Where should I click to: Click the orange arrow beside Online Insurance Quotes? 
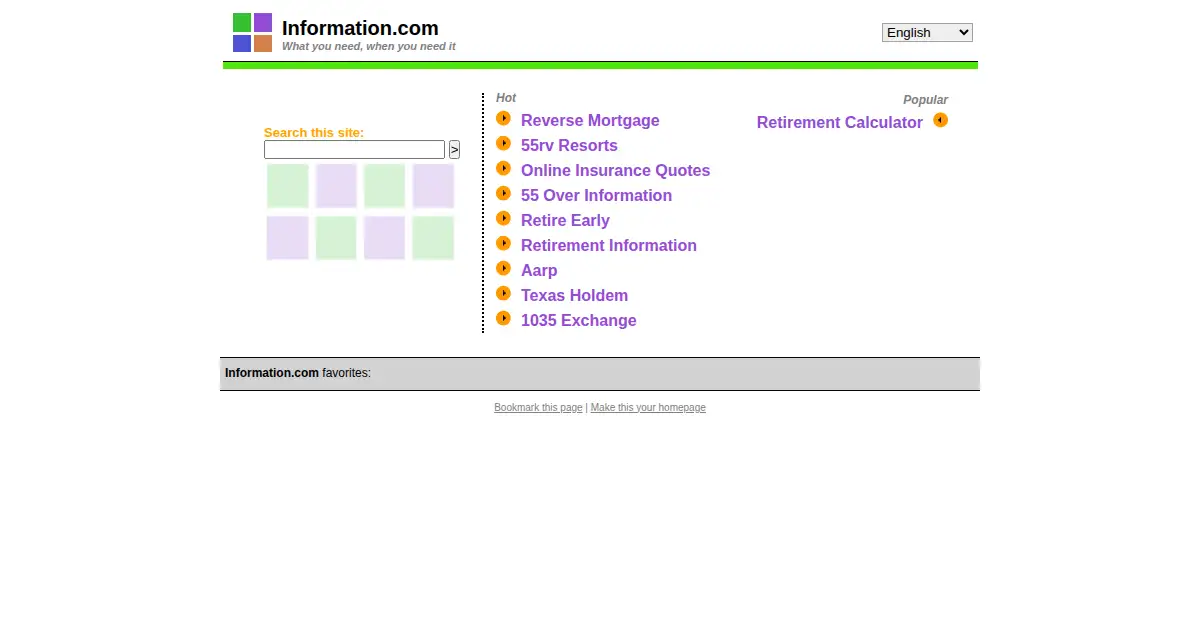coord(503,168)
